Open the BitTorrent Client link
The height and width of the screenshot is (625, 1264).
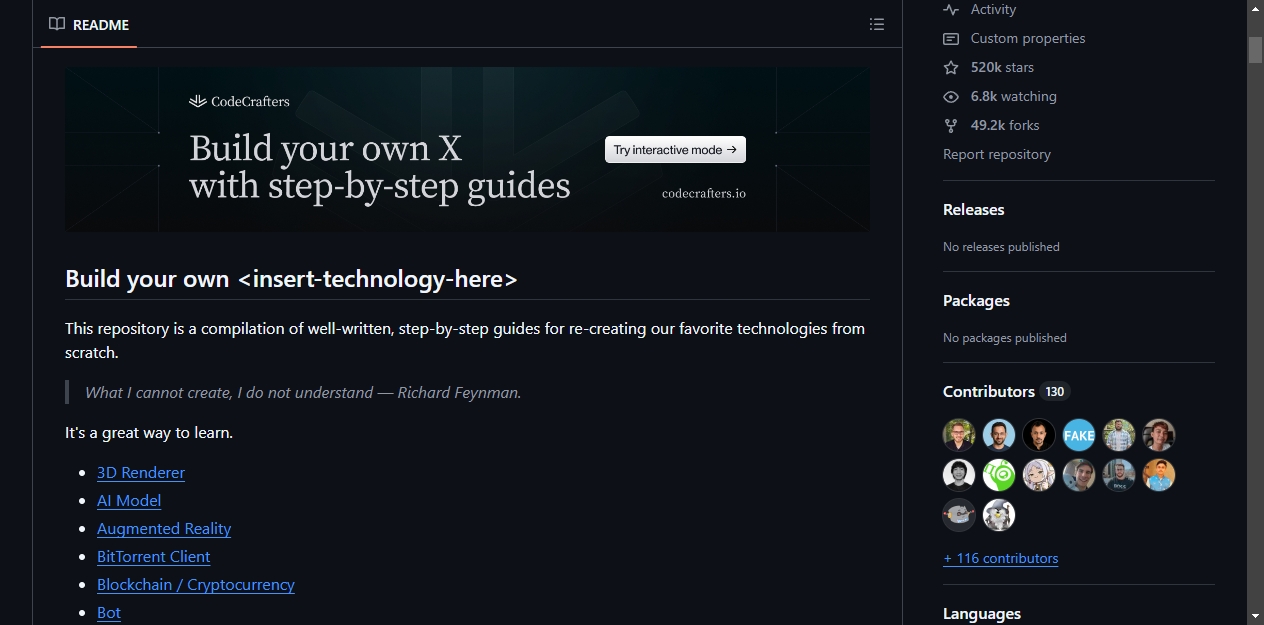[154, 556]
